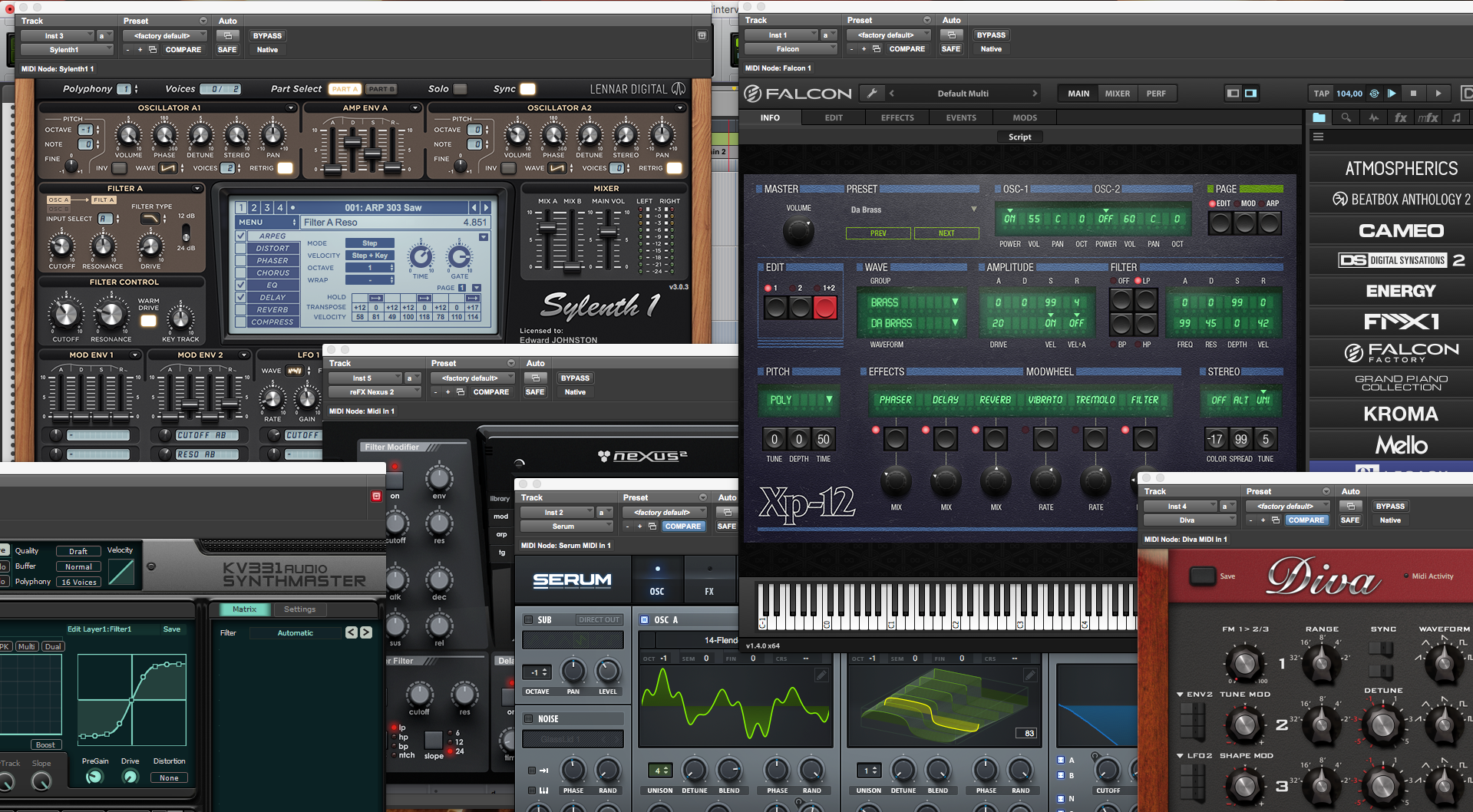Open Synthmaster Settings tab
The image size is (1473, 812).
[299, 609]
